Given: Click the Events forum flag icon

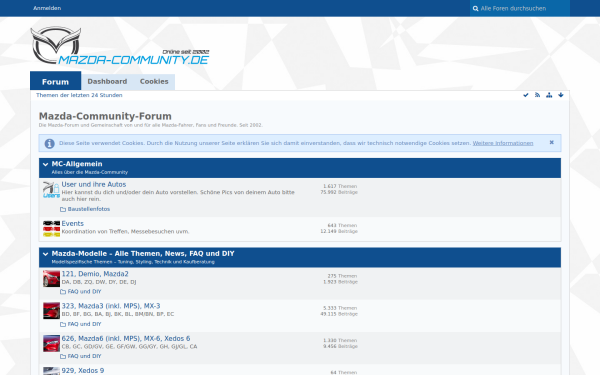Looking at the screenshot, I should coord(51,228).
